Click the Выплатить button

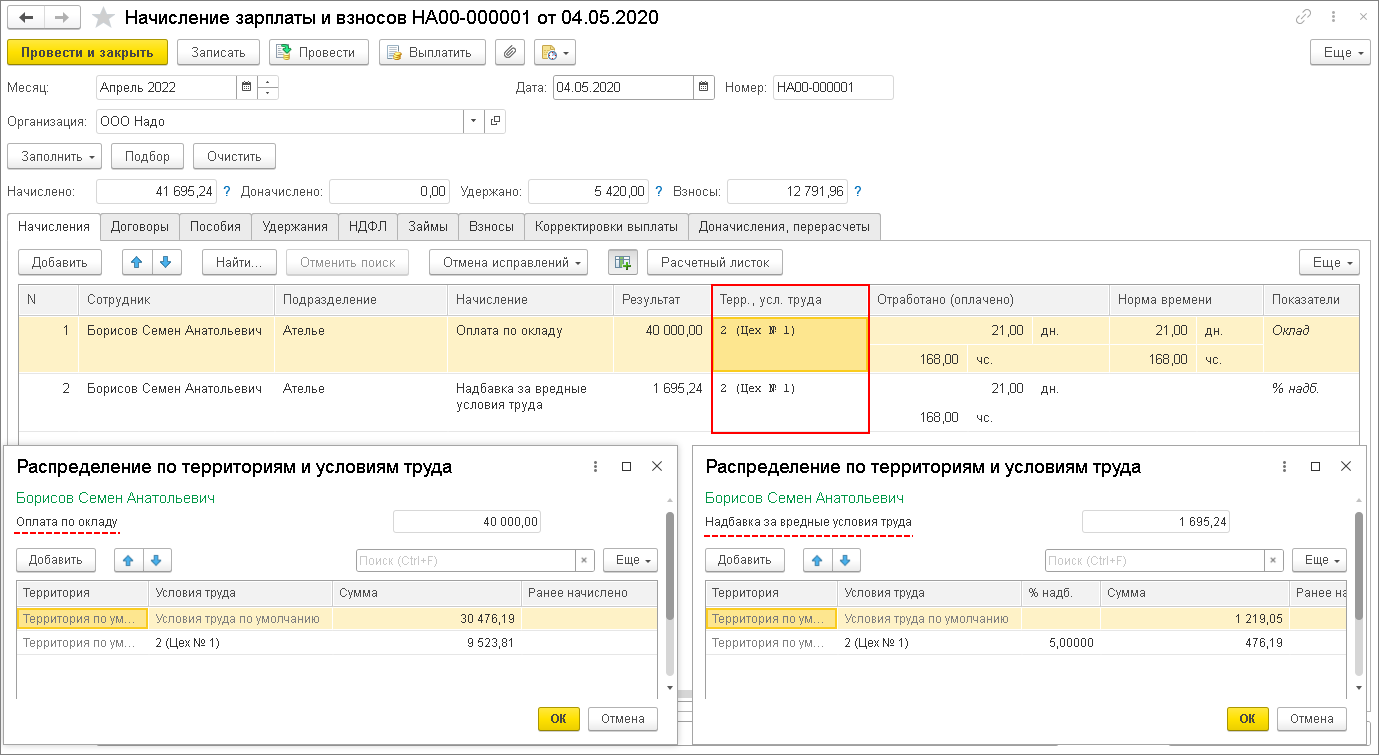point(432,52)
